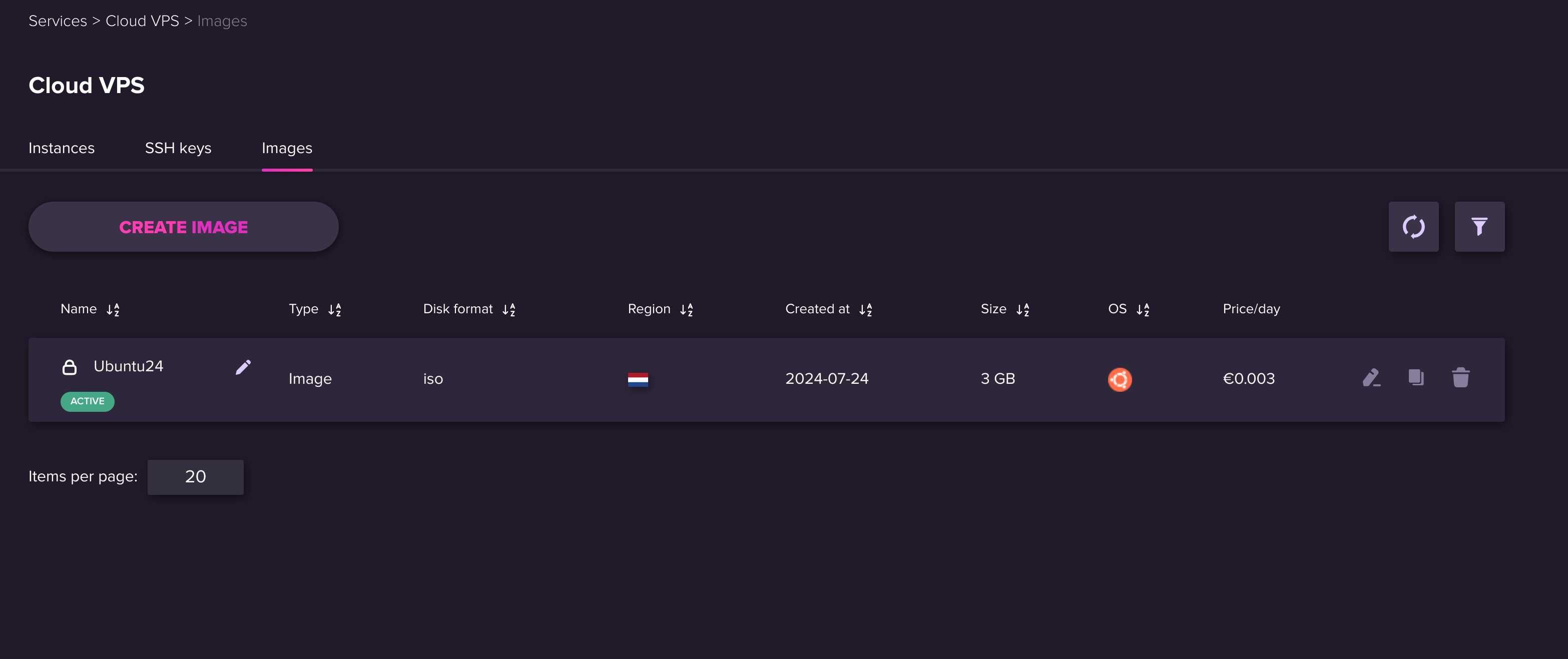Click the filter icon button
Screen dimensions: 1568x659
click(1479, 226)
